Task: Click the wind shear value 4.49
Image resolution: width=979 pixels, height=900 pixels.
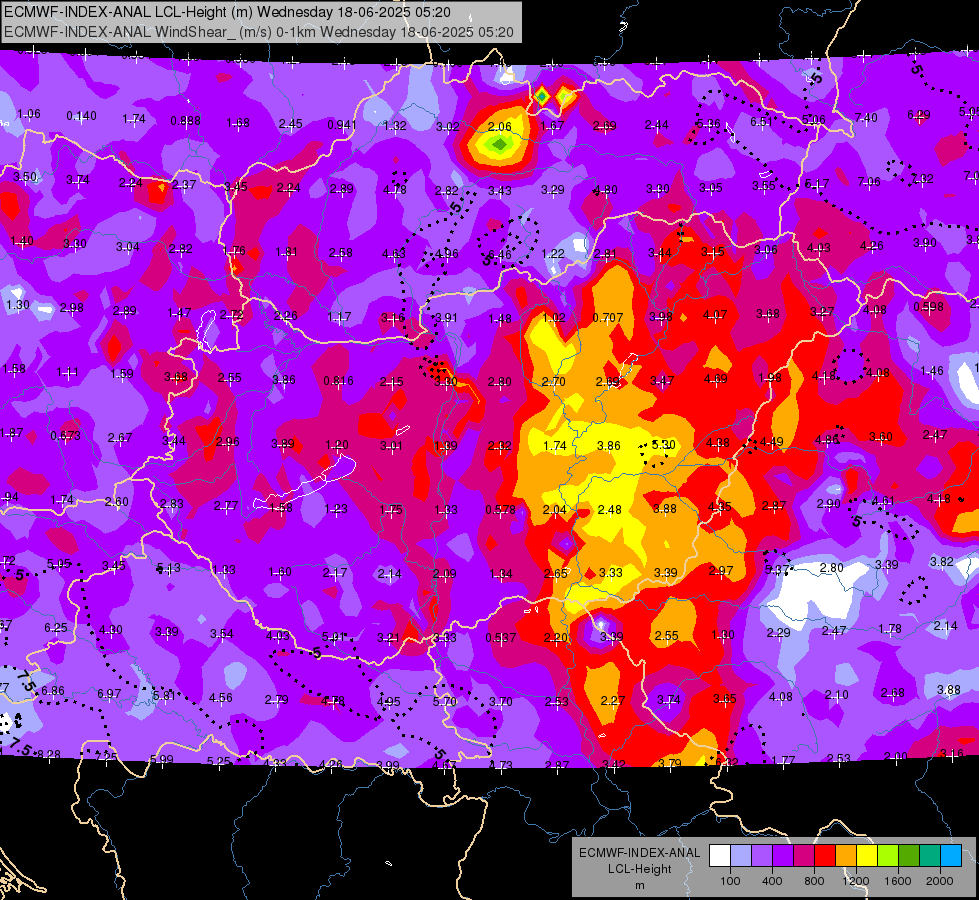Action: (x=772, y=442)
